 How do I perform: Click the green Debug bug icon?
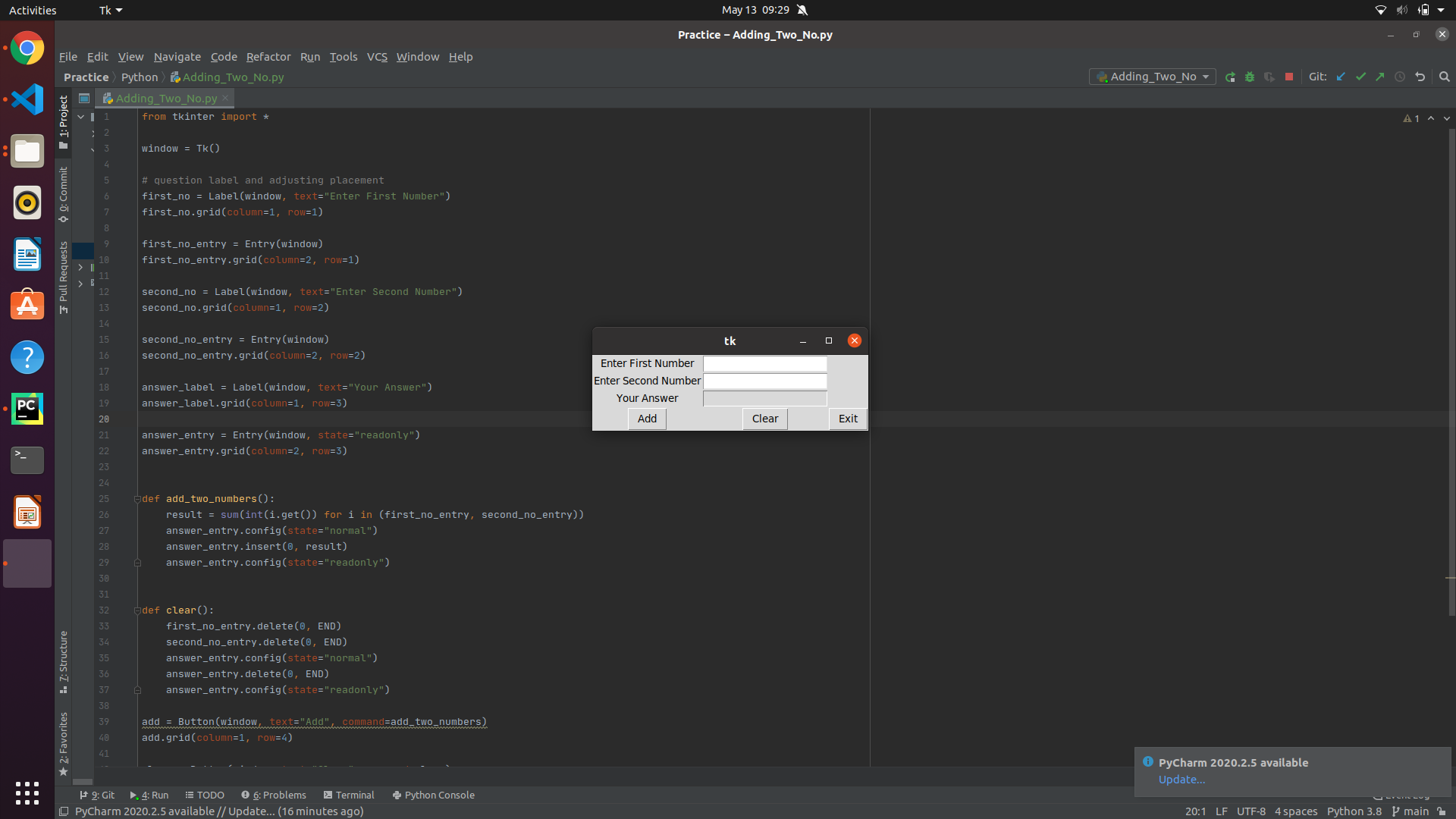(x=1250, y=77)
